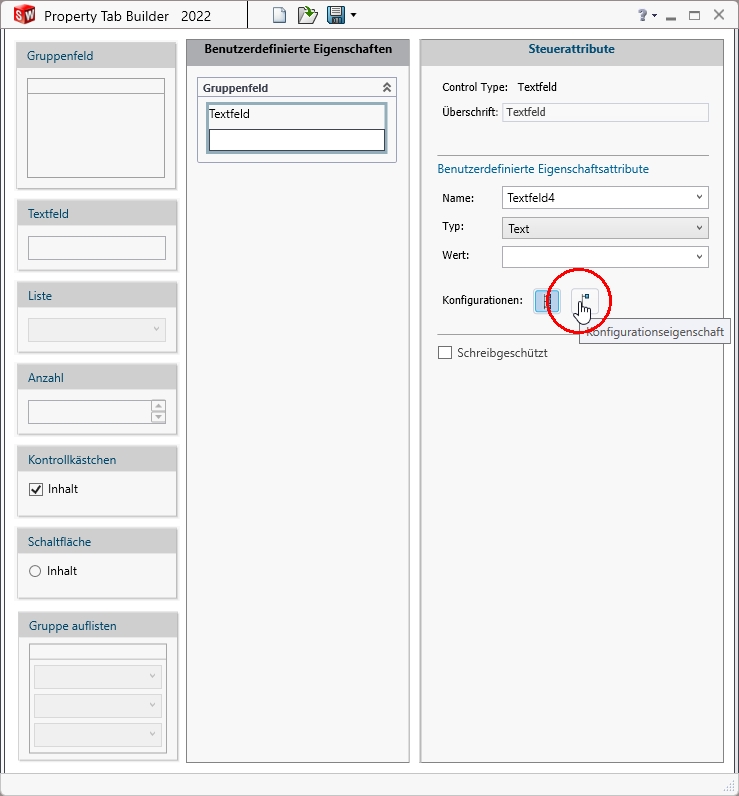Open the sample Liste dropdown in palette
The image size is (739, 796).
pyautogui.click(x=97, y=330)
